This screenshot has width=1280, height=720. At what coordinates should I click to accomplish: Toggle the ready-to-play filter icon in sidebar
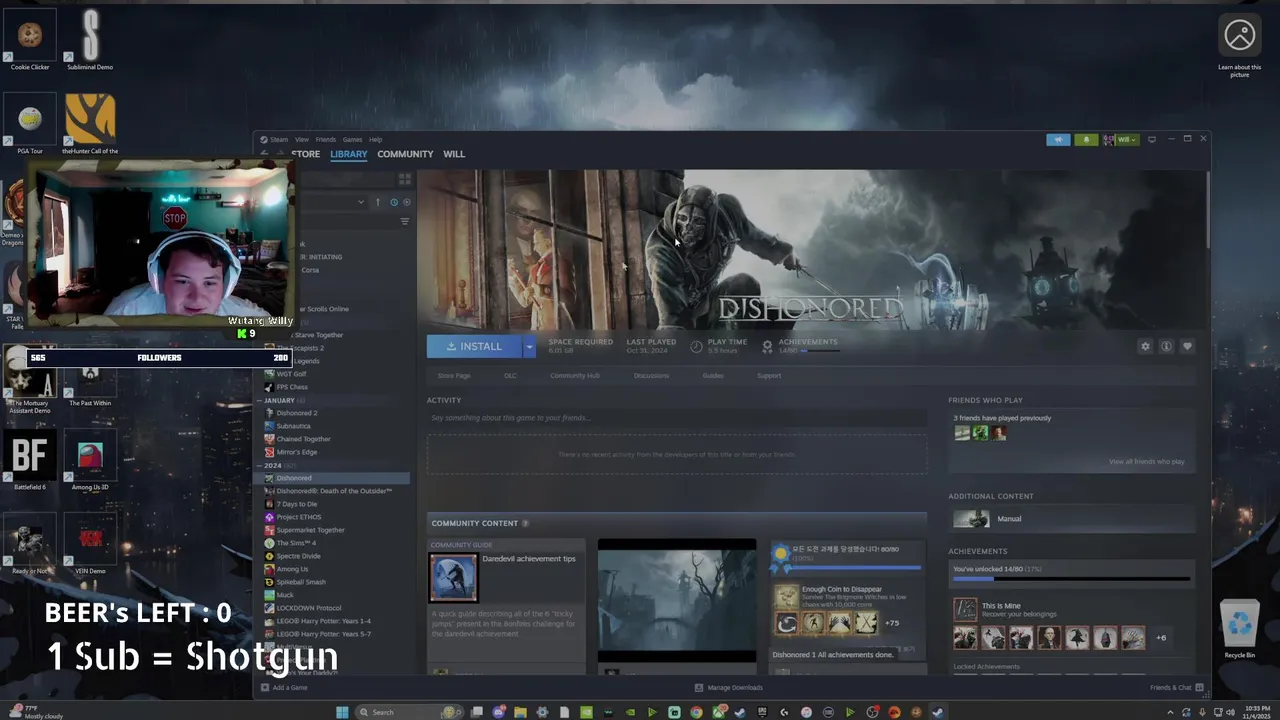406,202
